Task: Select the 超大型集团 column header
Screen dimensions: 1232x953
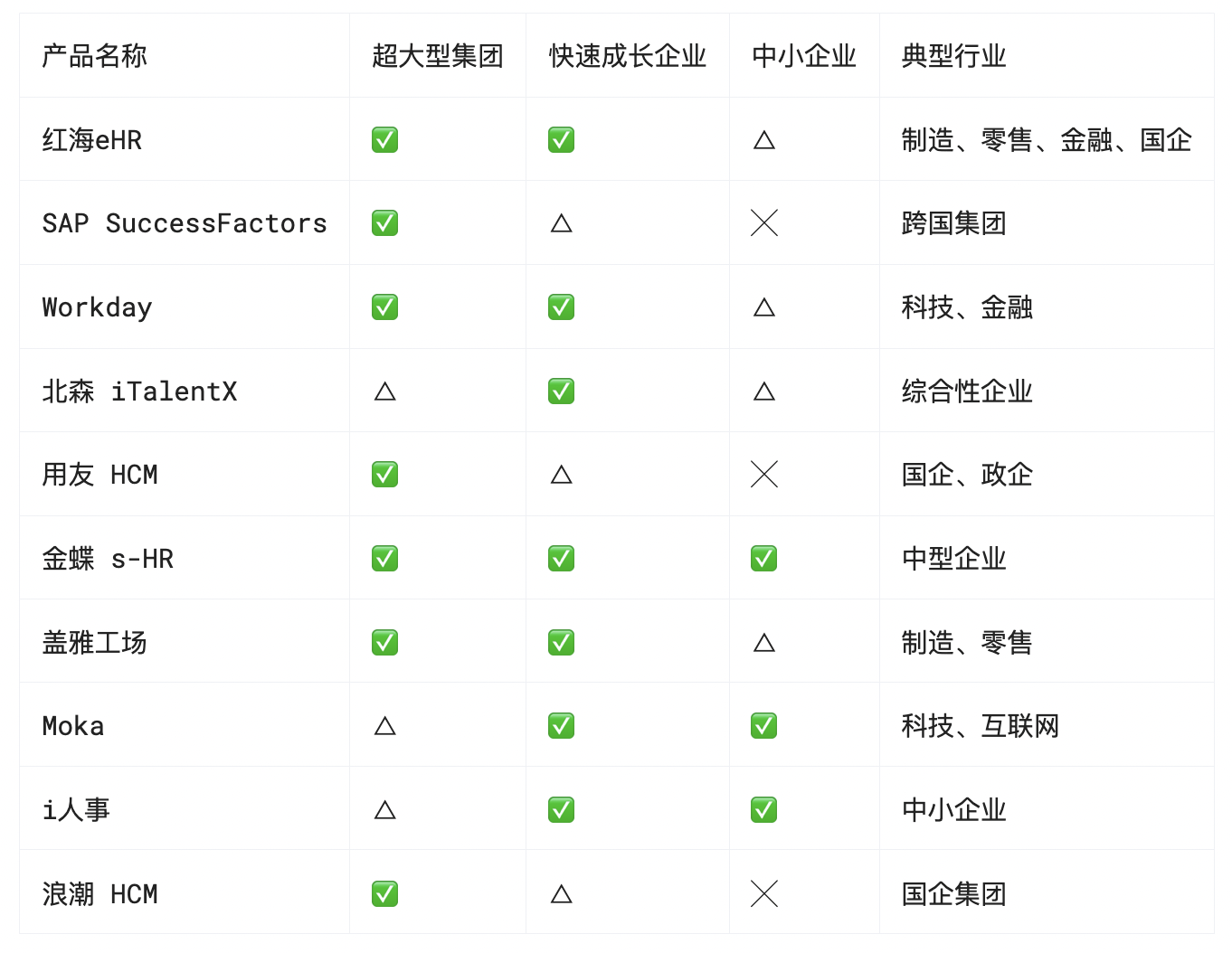Action: (x=438, y=56)
